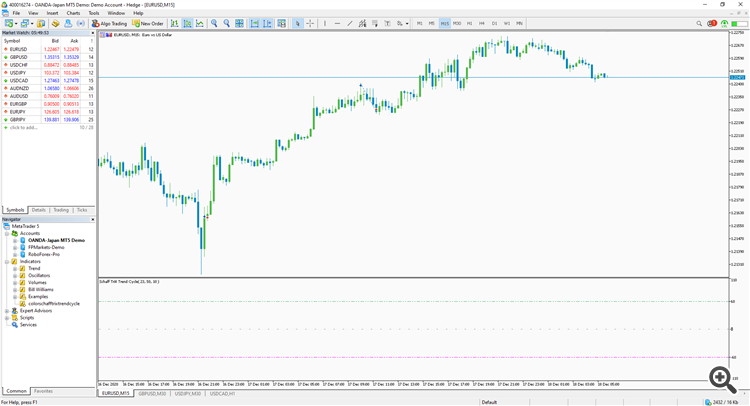Image resolution: width=750 pixels, height=406 pixels.
Task: Select candlestick chart display icon
Action: pos(187,23)
